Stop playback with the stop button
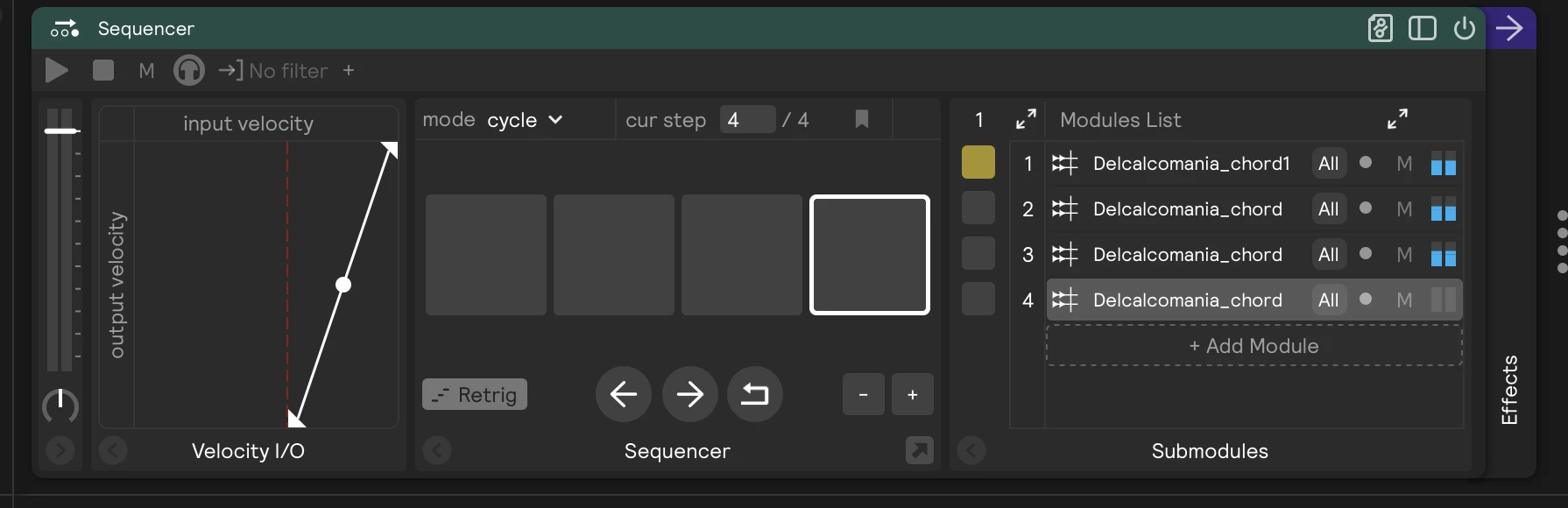1568x508 pixels. tap(103, 69)
